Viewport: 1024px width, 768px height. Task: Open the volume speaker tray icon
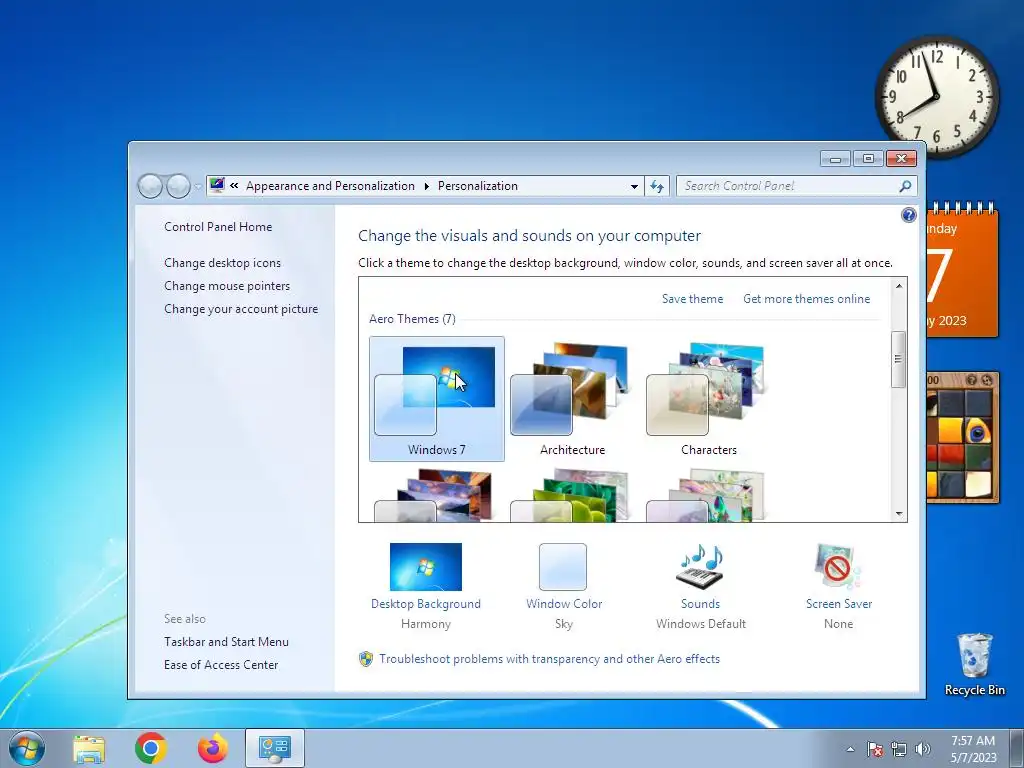(923, 749)
